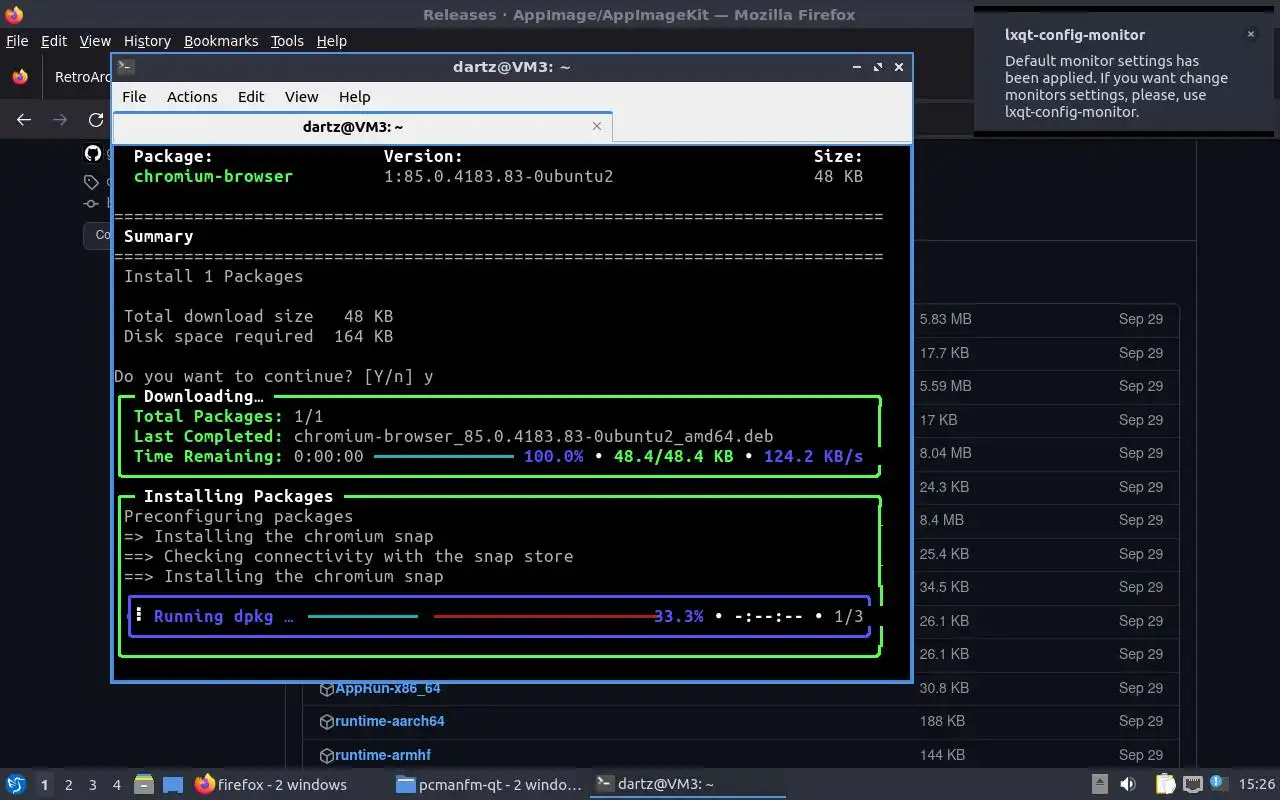This screenshot has height=800, width=1280.
Task: Open the pcmanfm-qt taskbar group
Action: [488, 785]
